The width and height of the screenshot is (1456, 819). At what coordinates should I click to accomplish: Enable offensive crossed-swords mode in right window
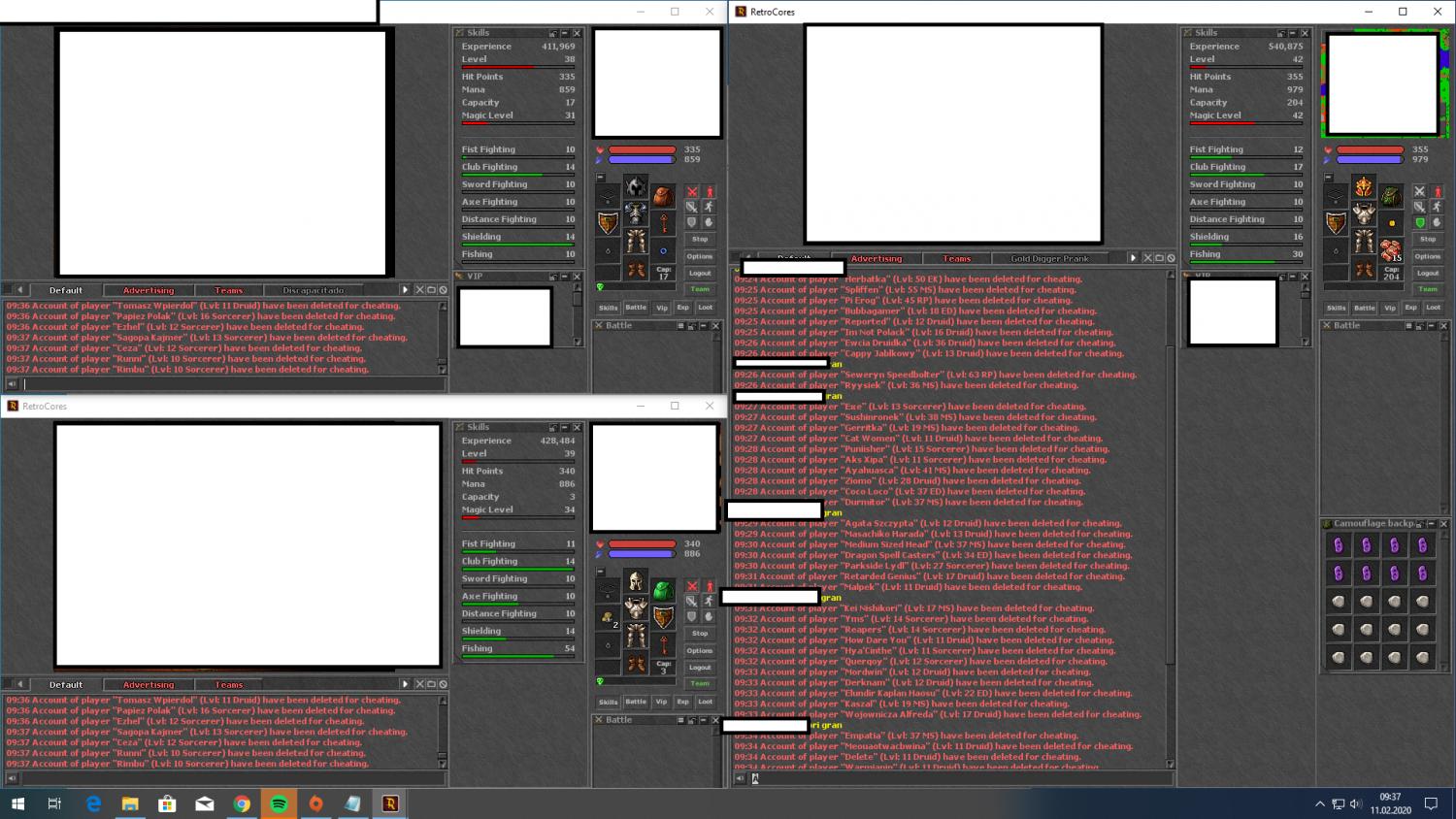(1419, 191)
